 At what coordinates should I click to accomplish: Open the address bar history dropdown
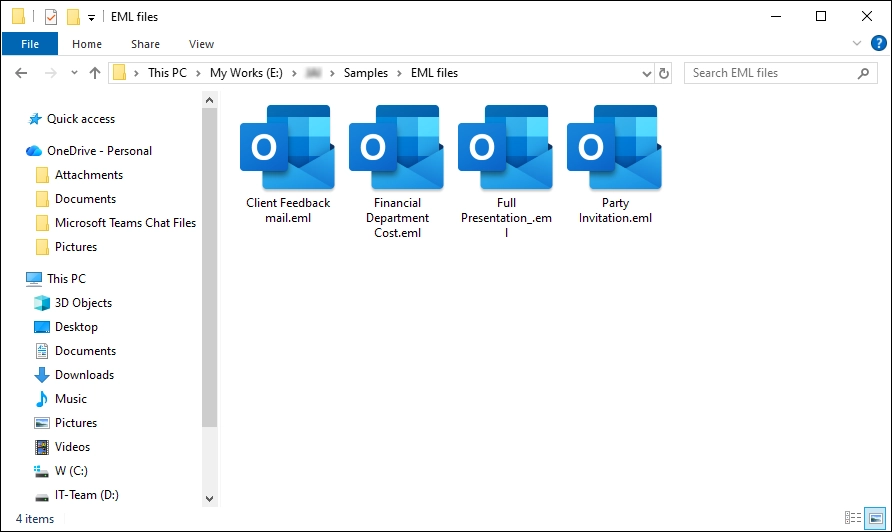[647, 73]
